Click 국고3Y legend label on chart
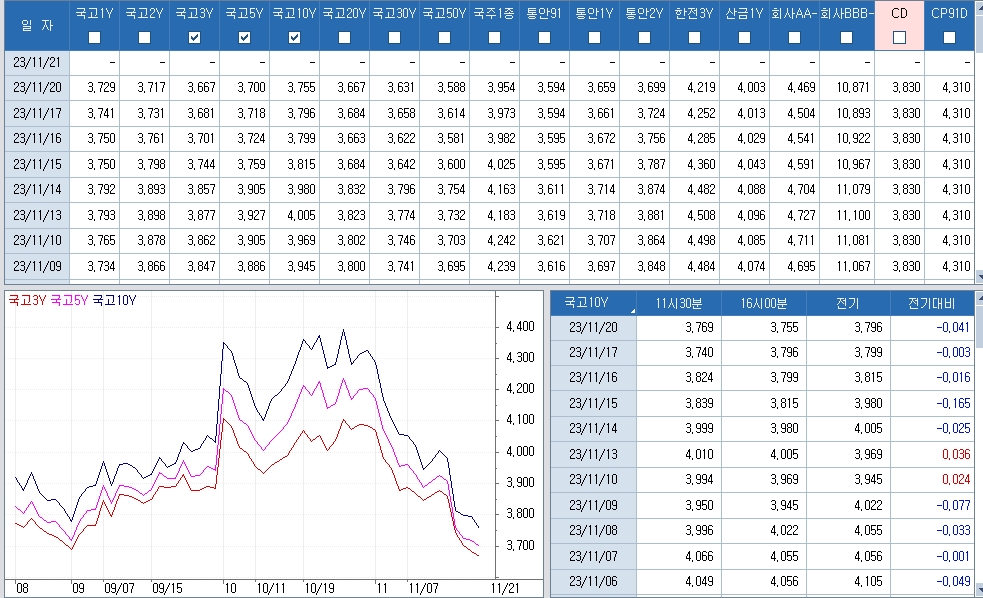This screenshot has width=983, height=598. 27,299
